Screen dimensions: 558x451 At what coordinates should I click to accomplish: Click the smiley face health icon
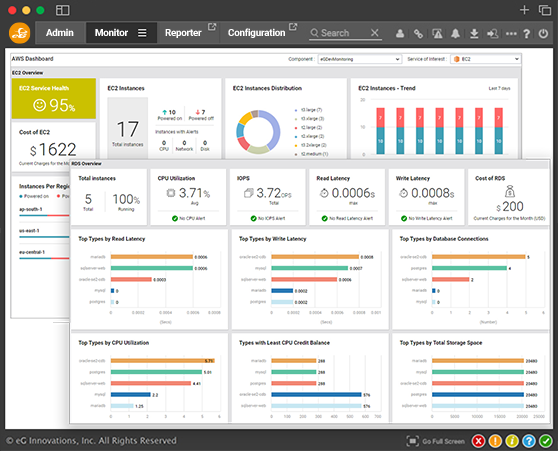[x=40, y=105]
